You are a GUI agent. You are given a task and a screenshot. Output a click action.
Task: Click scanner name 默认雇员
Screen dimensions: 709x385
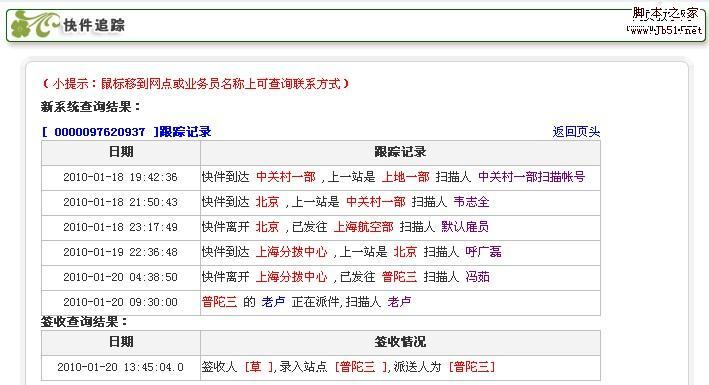pyautogui.click(x=465, y=227)
